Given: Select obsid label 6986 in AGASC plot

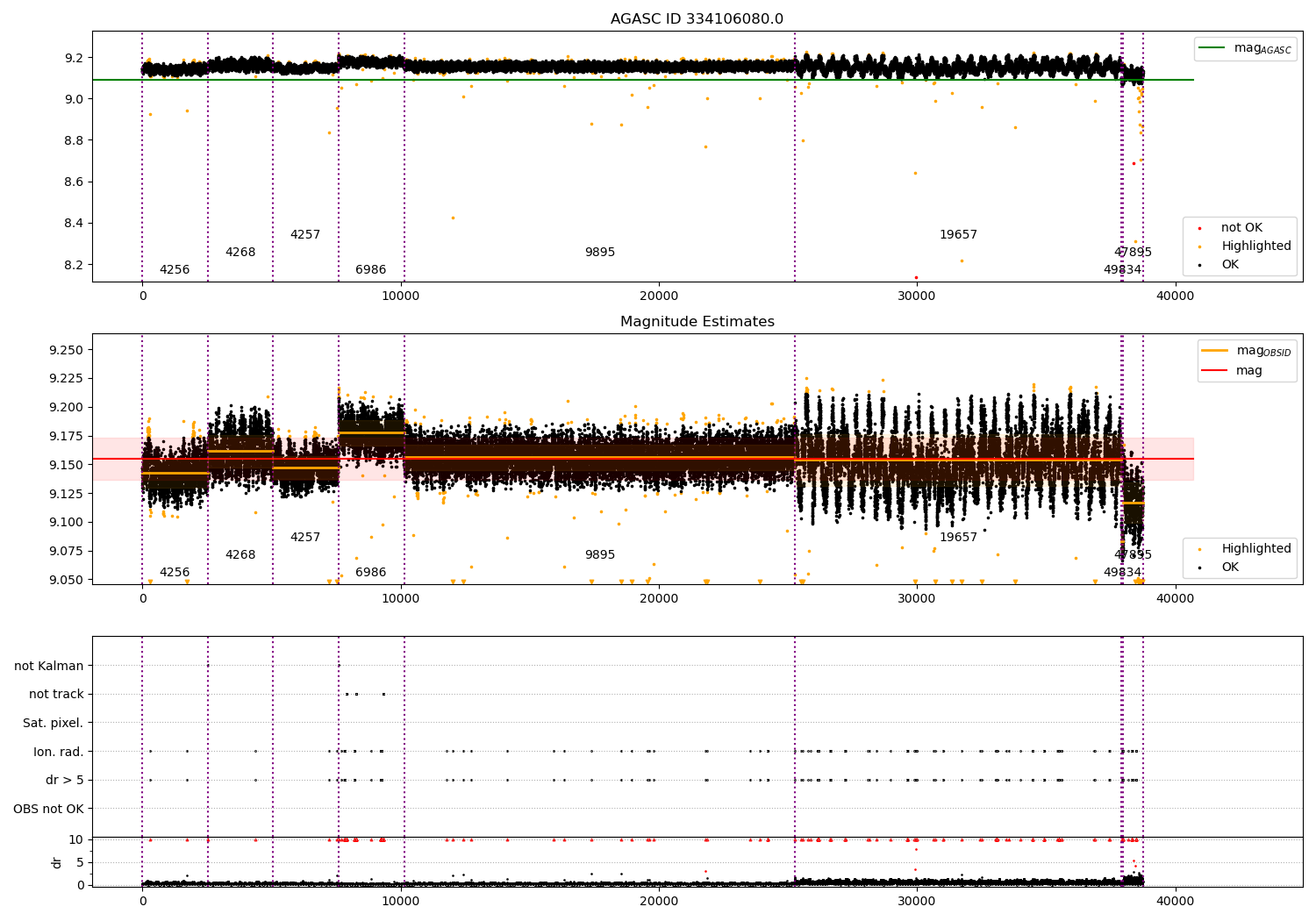Looking at the screenshot, I should [x=371, y=270].
